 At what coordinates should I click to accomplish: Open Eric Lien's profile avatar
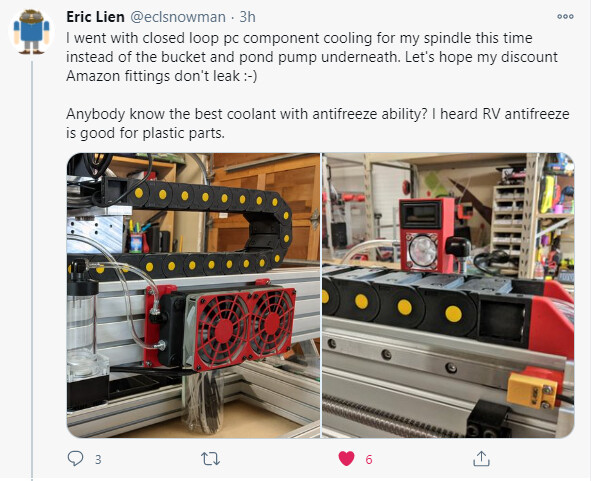pos(31,32)
